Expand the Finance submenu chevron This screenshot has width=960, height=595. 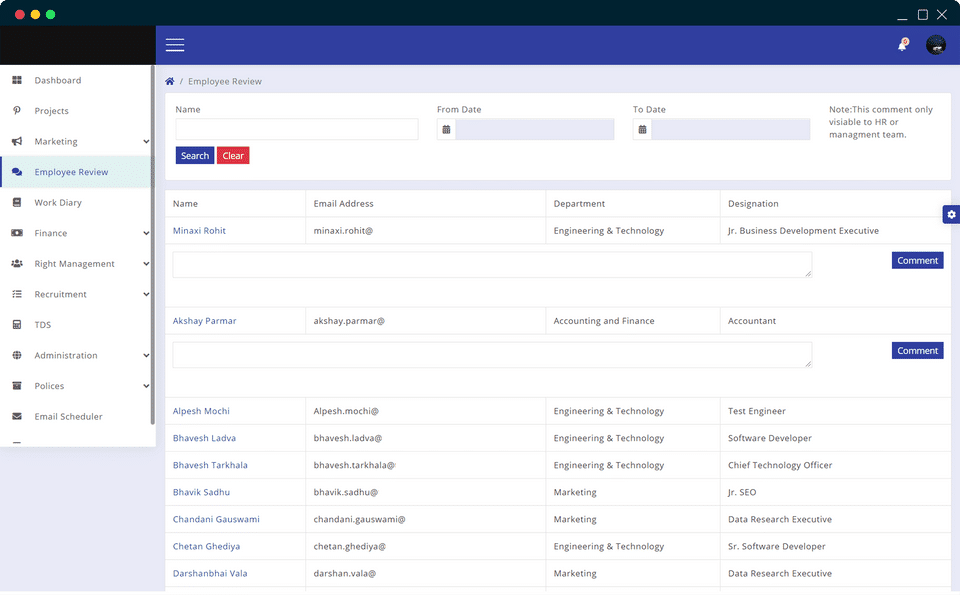(146, 233)
